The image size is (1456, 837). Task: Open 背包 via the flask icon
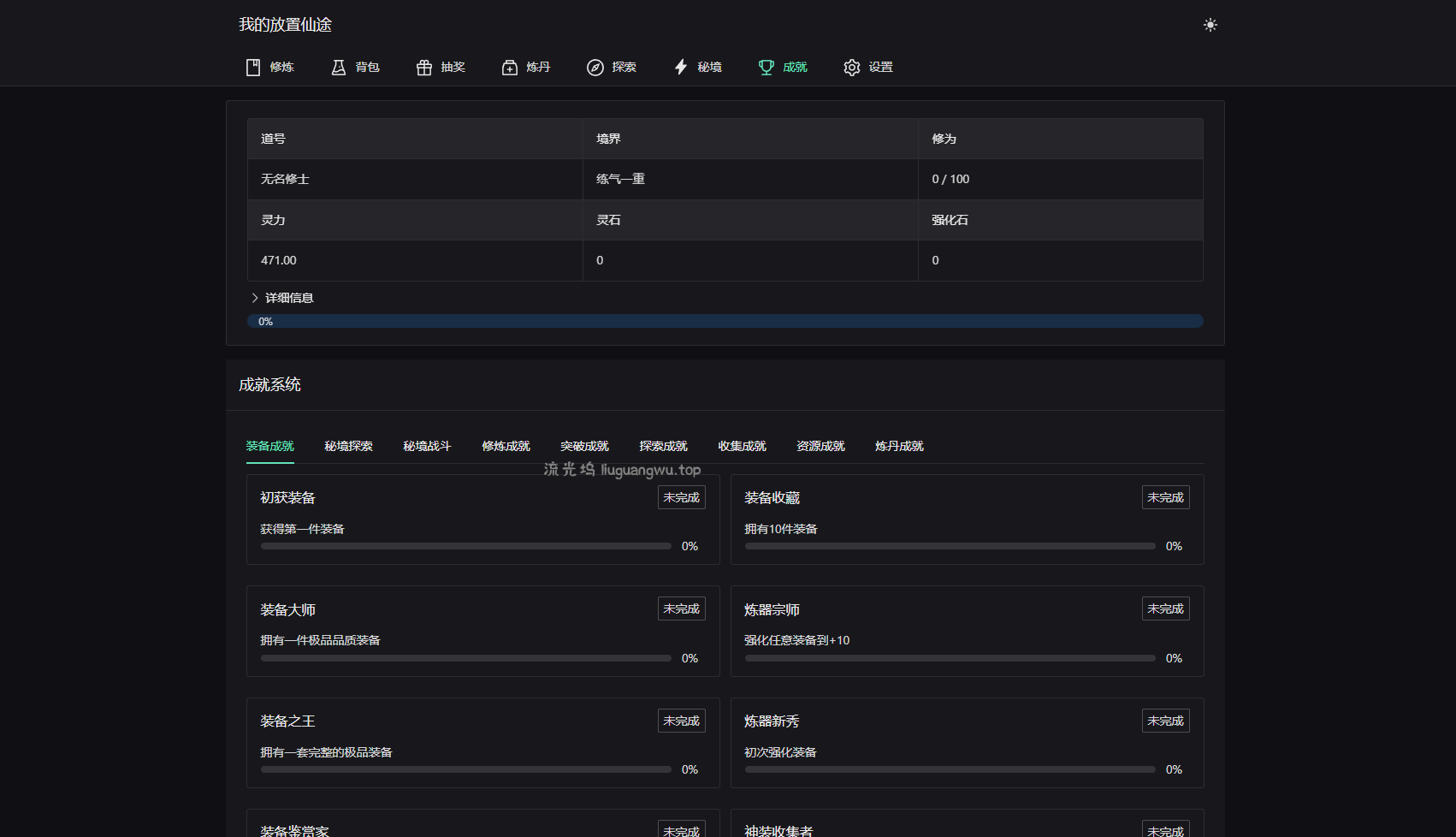point(339,68)
